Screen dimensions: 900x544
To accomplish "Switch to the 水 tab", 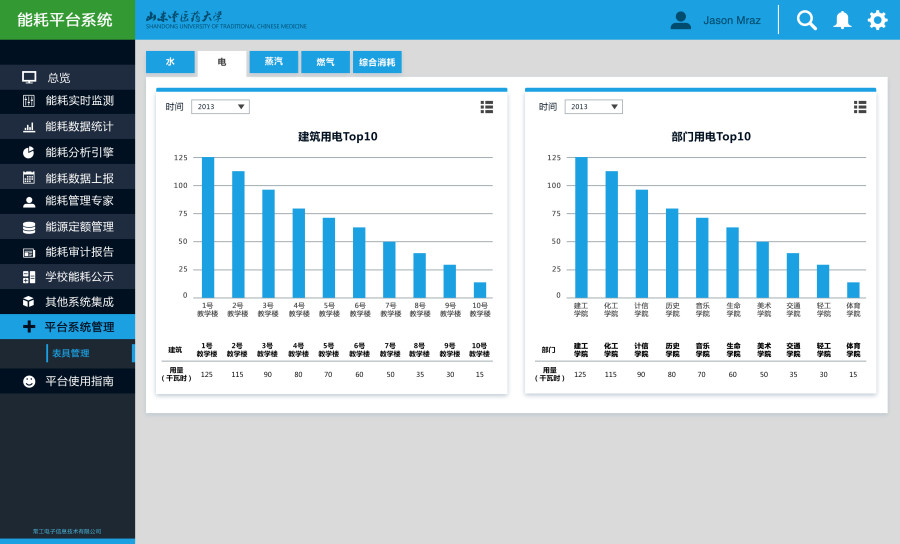I will pyautogui.click(x=170, y=62).
